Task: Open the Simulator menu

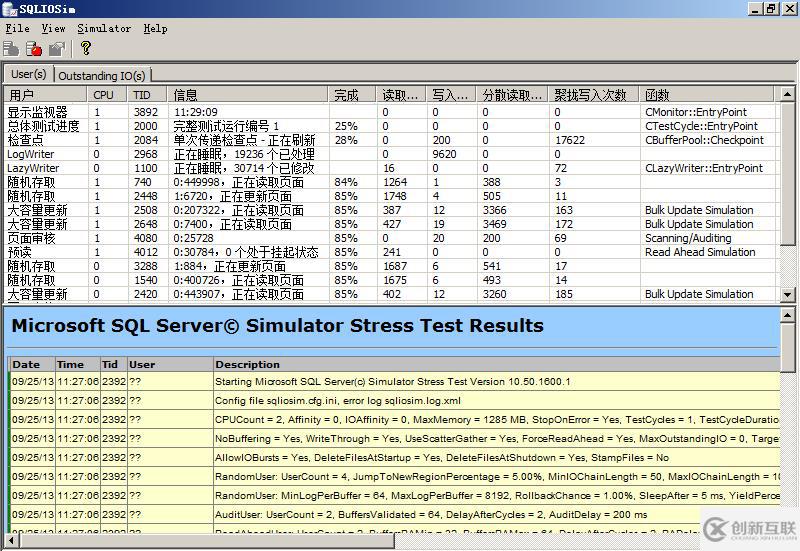Action: 104,28
